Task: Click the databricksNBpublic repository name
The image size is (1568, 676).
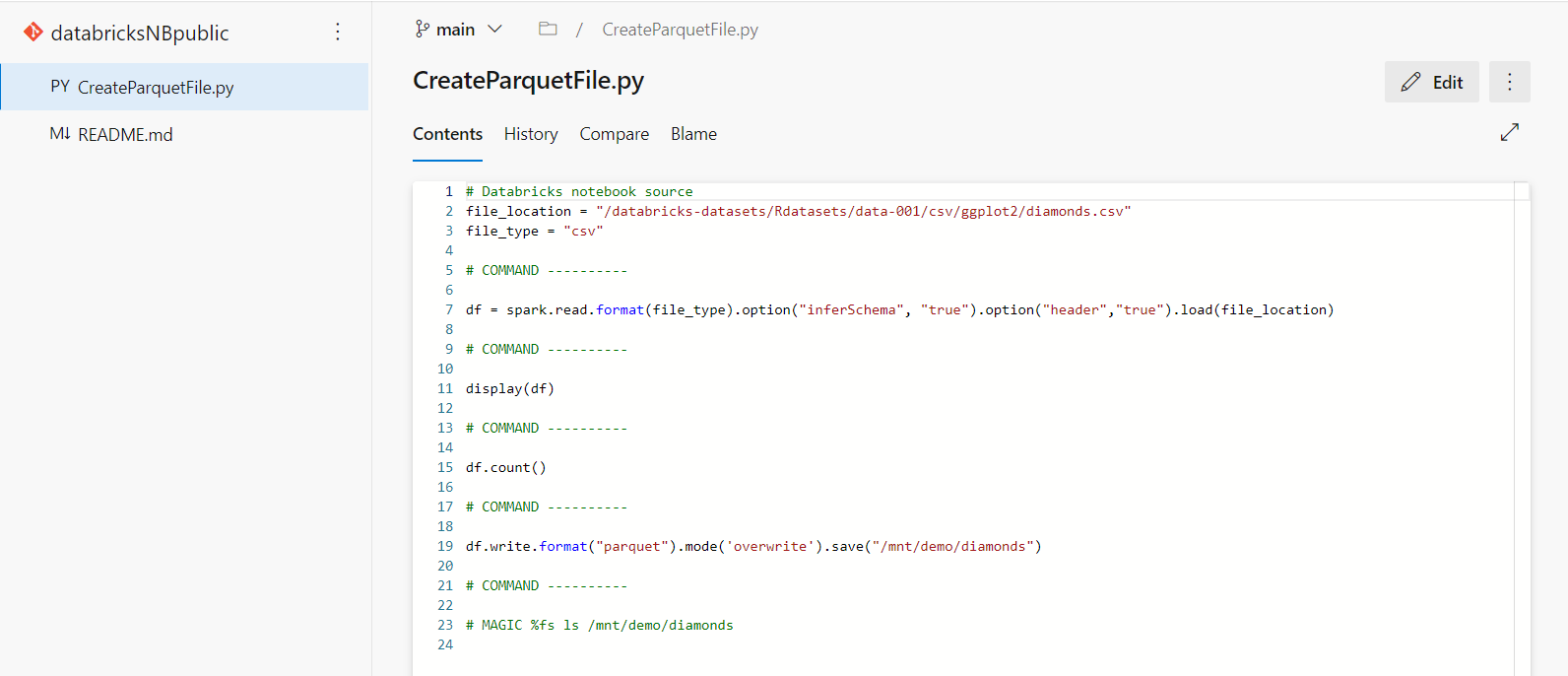Action: point(140,33)
